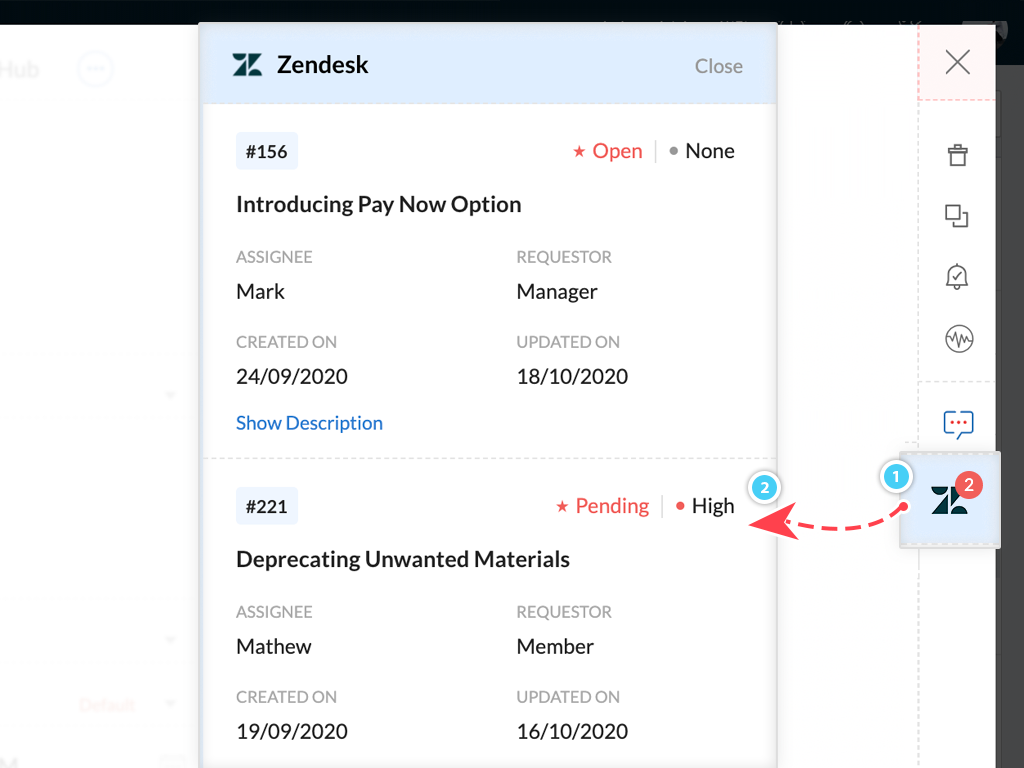This screenshot has width=1024, height=768.
Task: Click the Zendesk logo in the panel header
Action: click(248, 65)
